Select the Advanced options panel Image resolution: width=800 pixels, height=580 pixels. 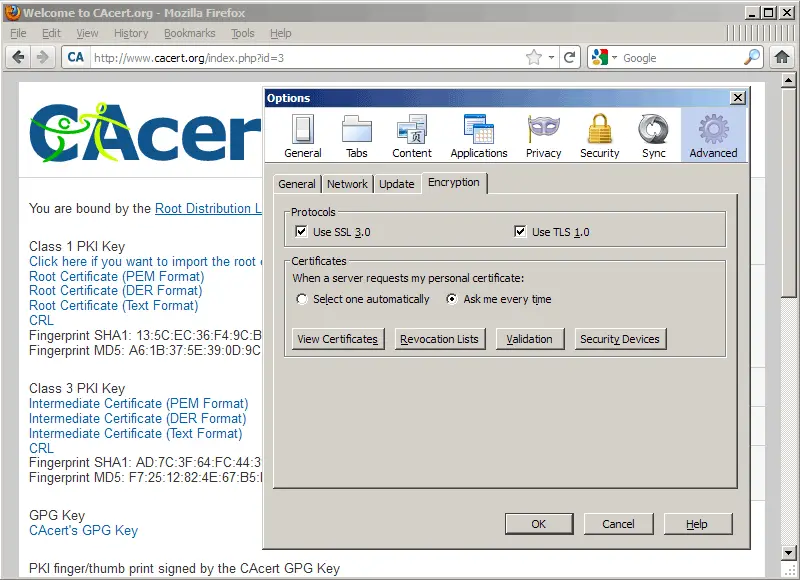713,136
